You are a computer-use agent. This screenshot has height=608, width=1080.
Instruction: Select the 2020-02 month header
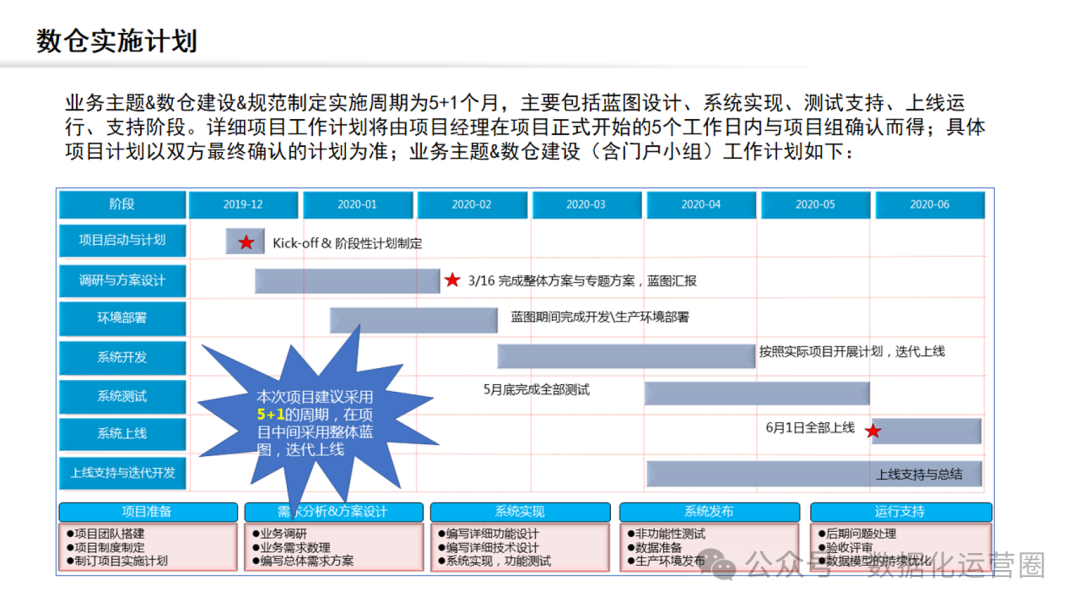tap(472, 205)
